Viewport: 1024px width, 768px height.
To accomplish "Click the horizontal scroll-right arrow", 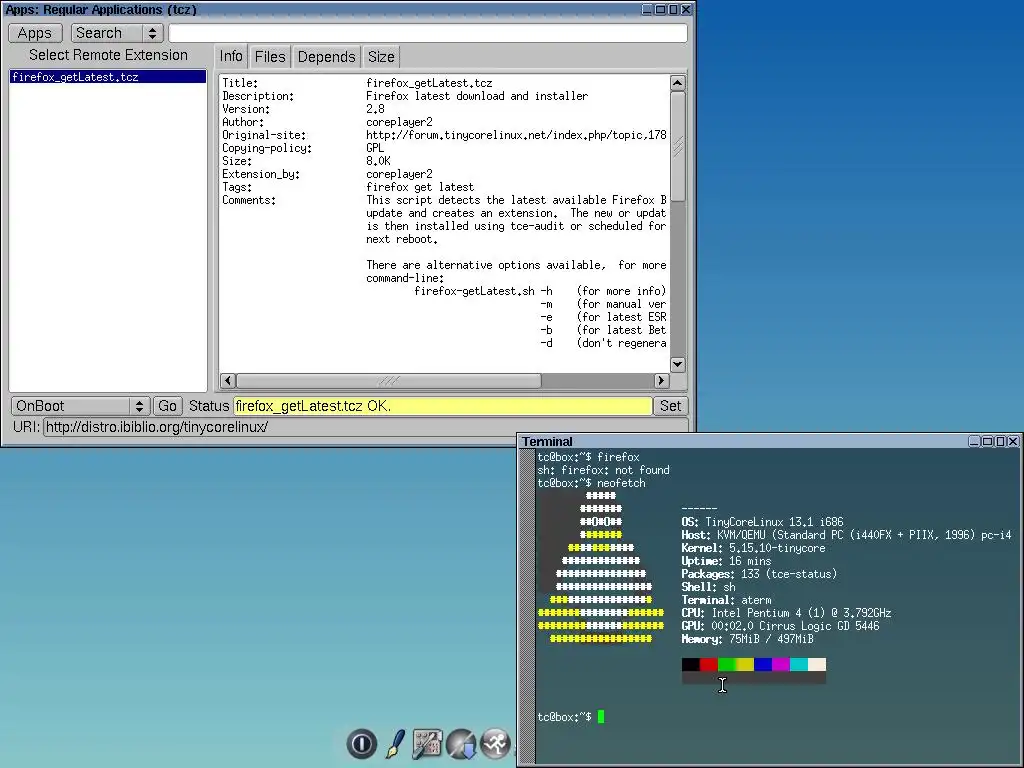I will pos(661,380).
